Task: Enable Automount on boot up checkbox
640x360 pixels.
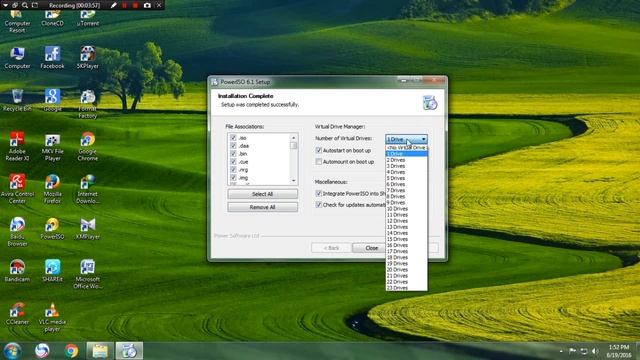Action: [319, 162]
